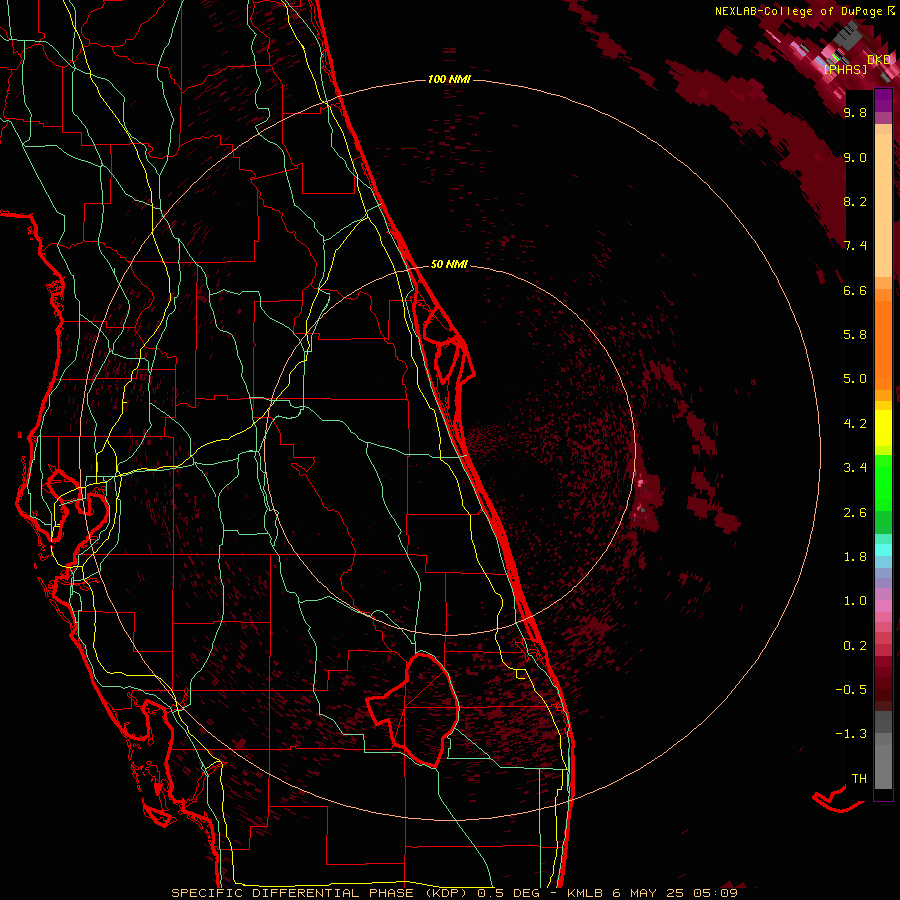Pick the purple top band on the color scale
Viewport: 900px width, 900px height.
pyautogui.click(x=883, y=101)
